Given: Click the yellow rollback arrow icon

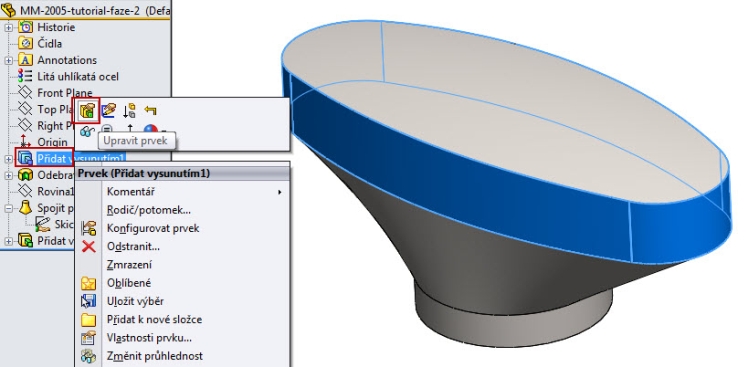Looking at the screenshot, I should (x=150, y=111).
